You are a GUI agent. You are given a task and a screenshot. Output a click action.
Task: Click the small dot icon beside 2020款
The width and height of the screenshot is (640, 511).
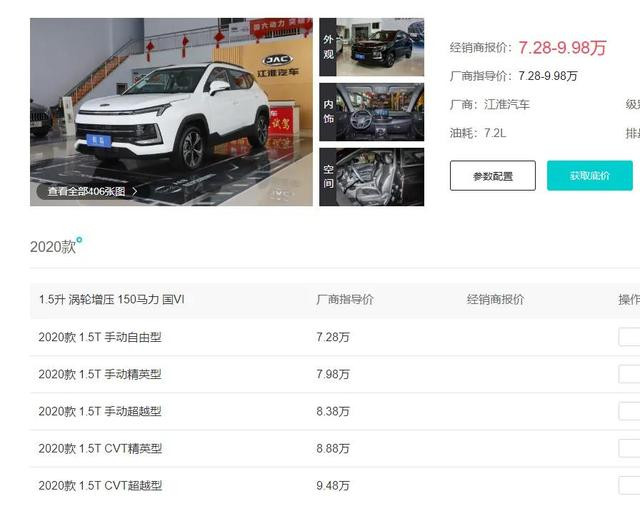pos(79,240)
